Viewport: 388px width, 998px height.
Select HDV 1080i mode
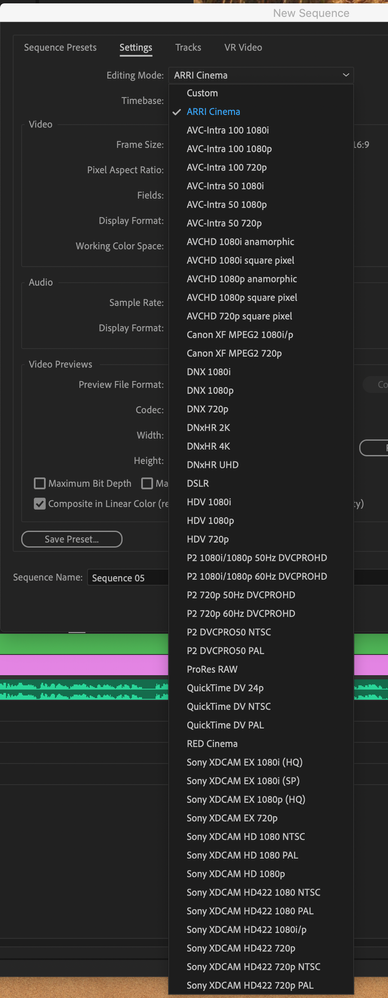(x=261, y=502)
